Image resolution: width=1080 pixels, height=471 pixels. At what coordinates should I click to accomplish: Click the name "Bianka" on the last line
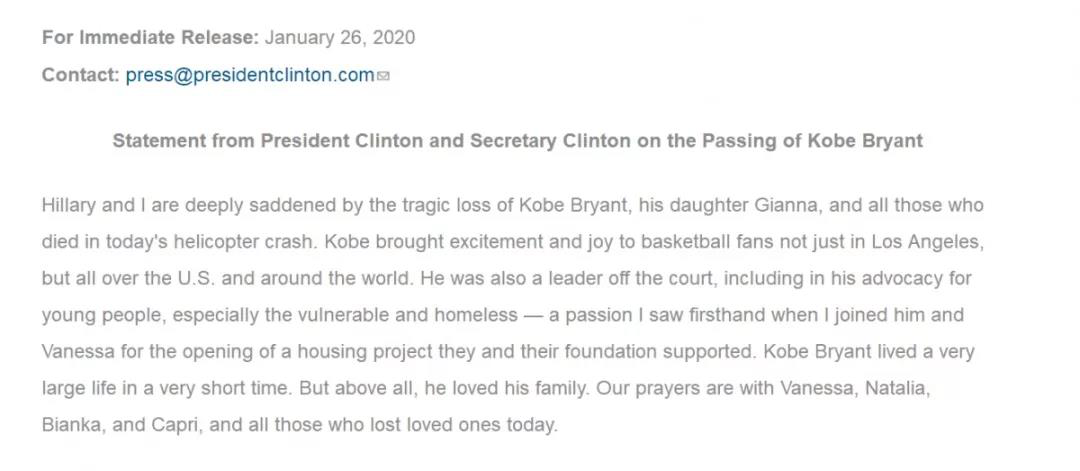[70, 425]
